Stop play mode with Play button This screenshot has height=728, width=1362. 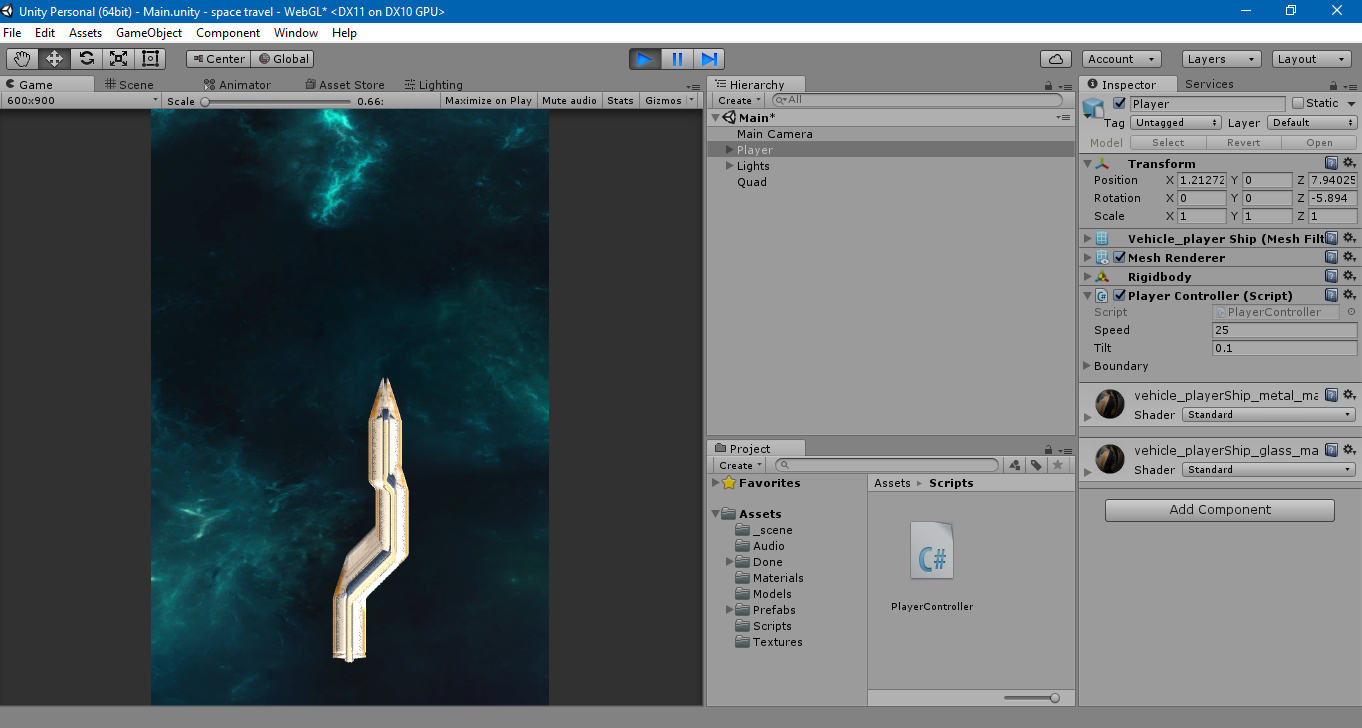[x=645, y=59]
